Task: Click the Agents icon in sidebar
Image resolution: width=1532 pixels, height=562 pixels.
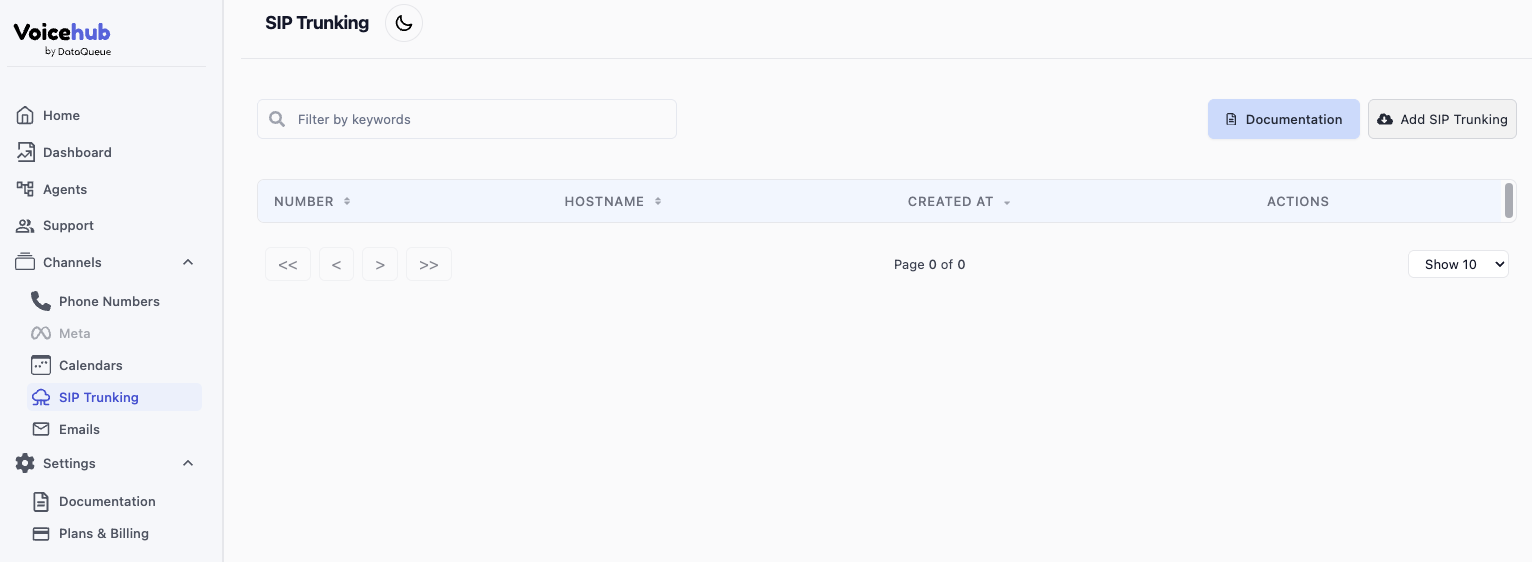Action: [26, 189]
